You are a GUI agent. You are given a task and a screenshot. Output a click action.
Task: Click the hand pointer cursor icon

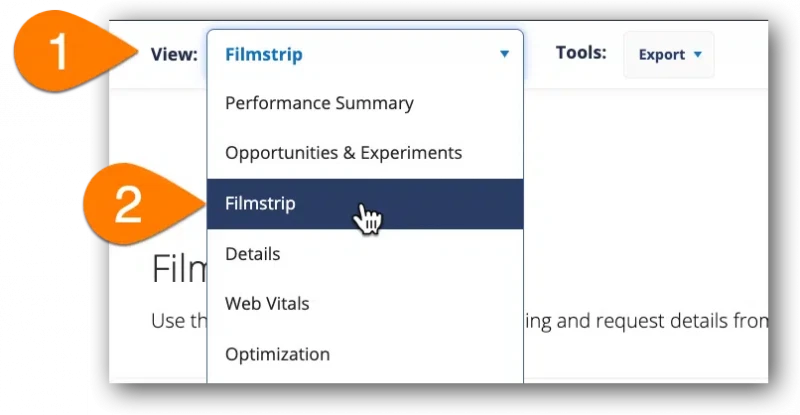click(367, 219)
